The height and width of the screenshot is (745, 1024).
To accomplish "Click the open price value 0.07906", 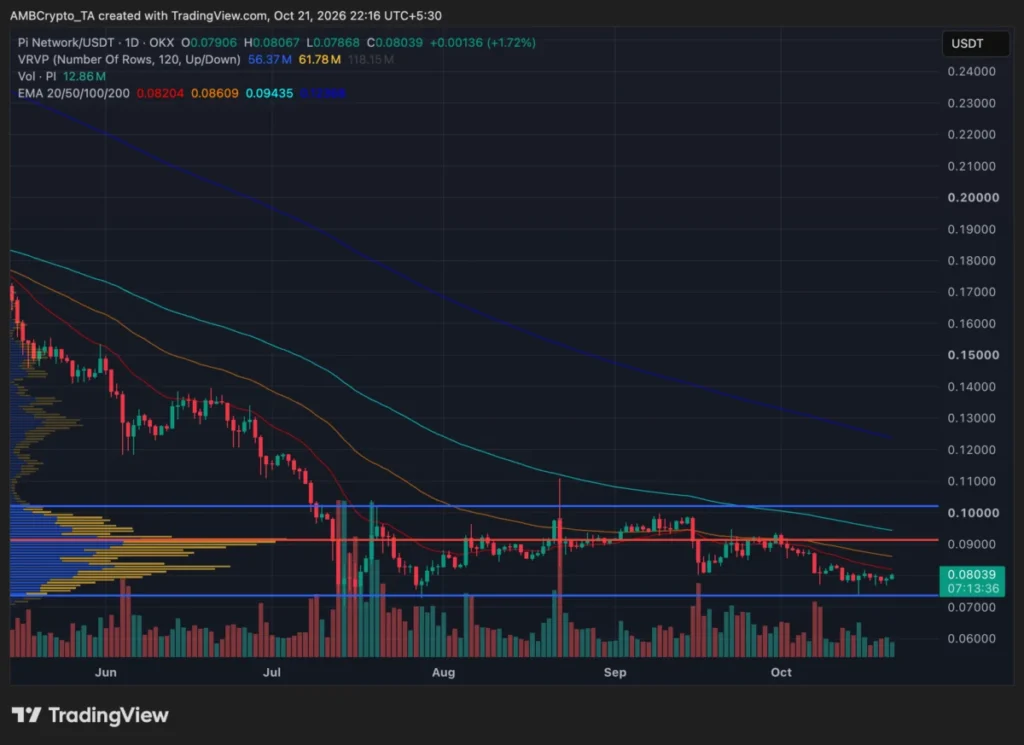I will (213, 42).
